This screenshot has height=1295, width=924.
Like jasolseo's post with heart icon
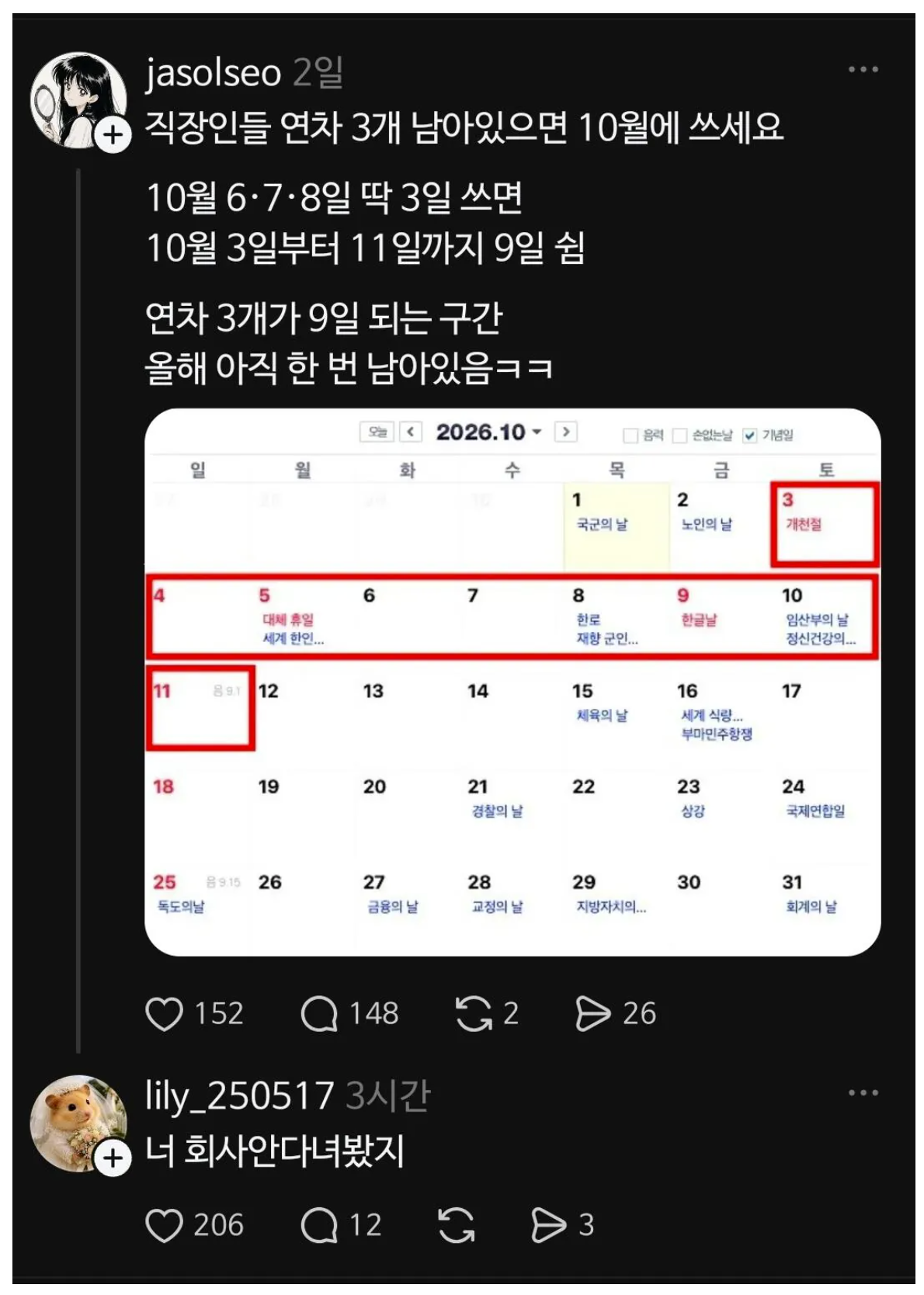point(164,1014)
